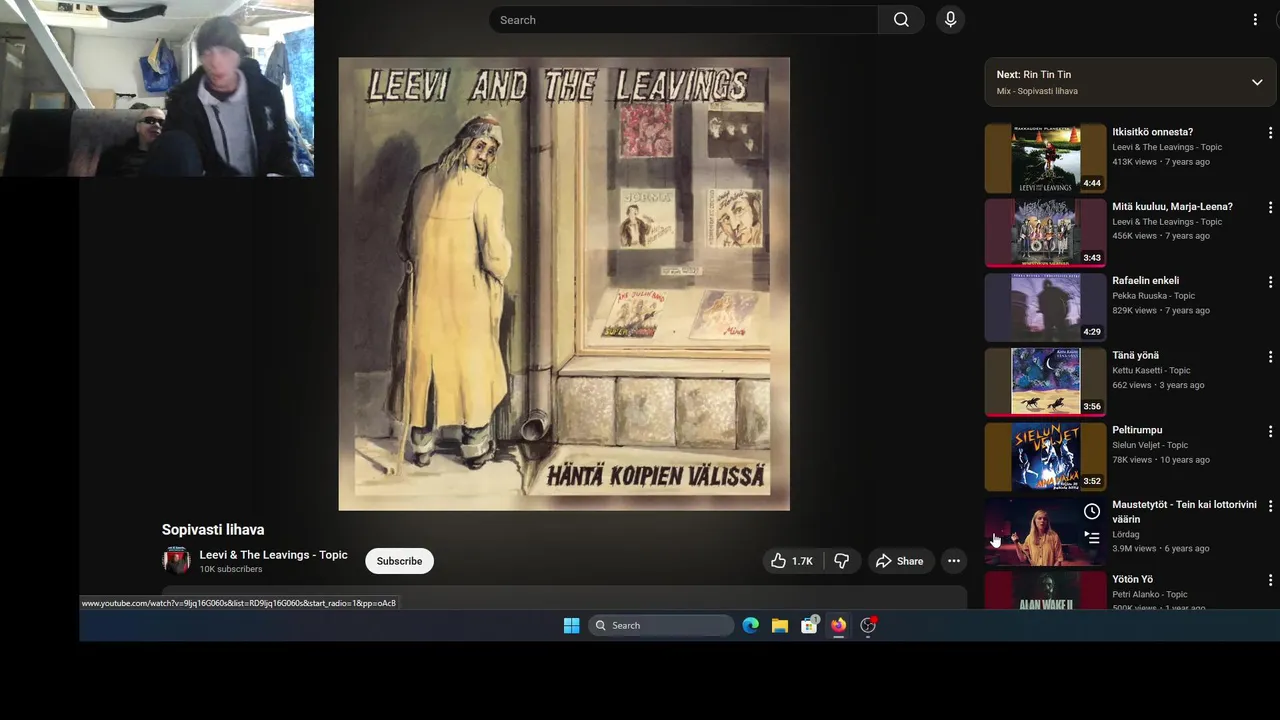
Task: Click the Windows taskbar Search box
Action: point(661,625)
